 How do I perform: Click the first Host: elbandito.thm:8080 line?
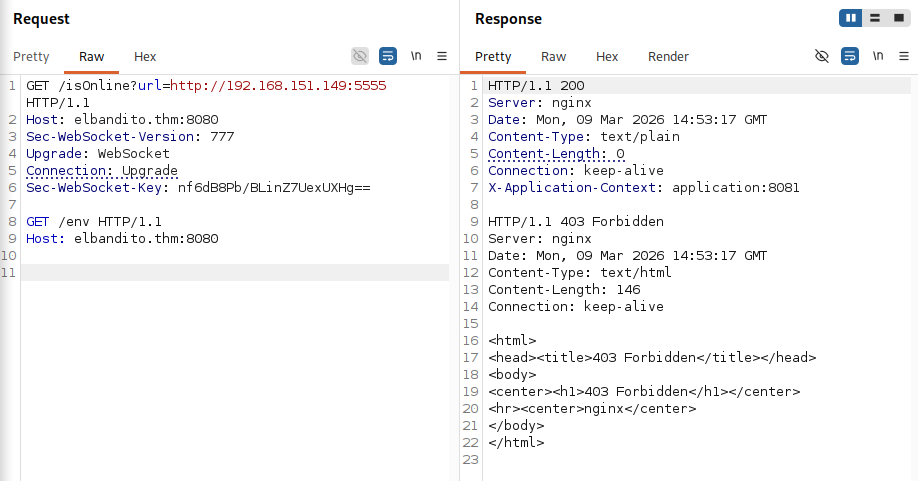[122, 119]
